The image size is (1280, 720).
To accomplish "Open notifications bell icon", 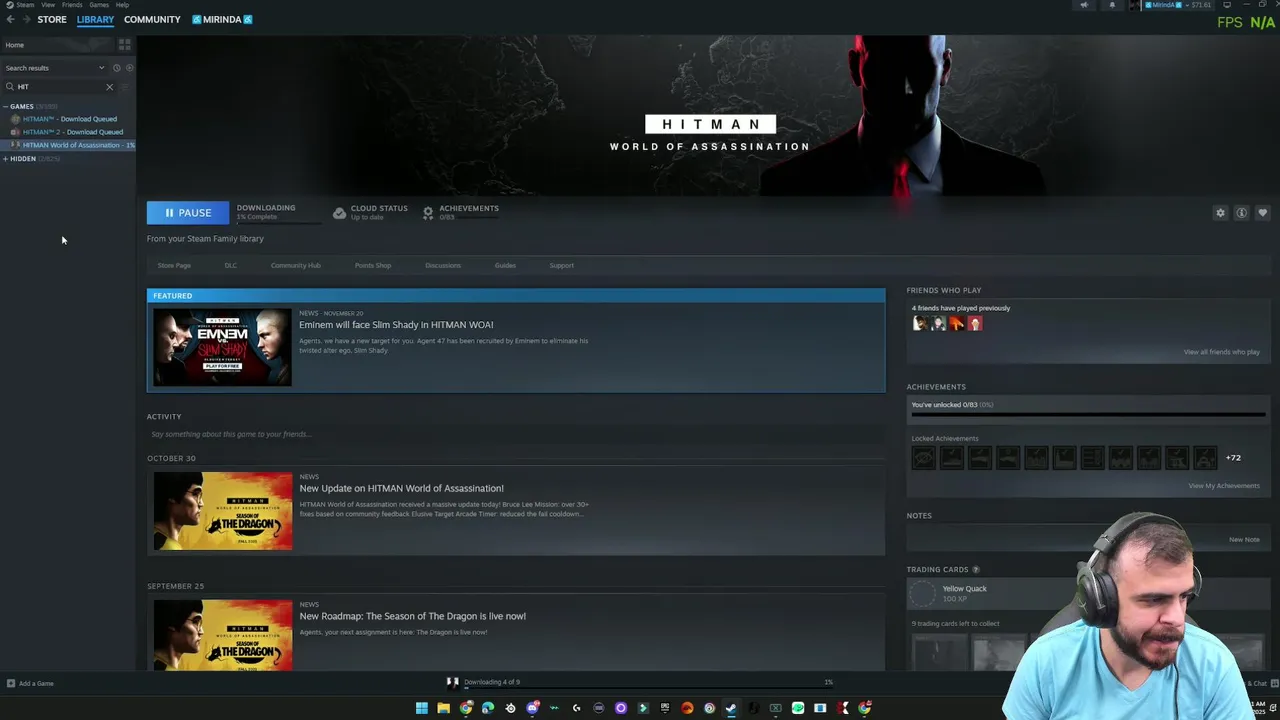I will (1112, 5).
